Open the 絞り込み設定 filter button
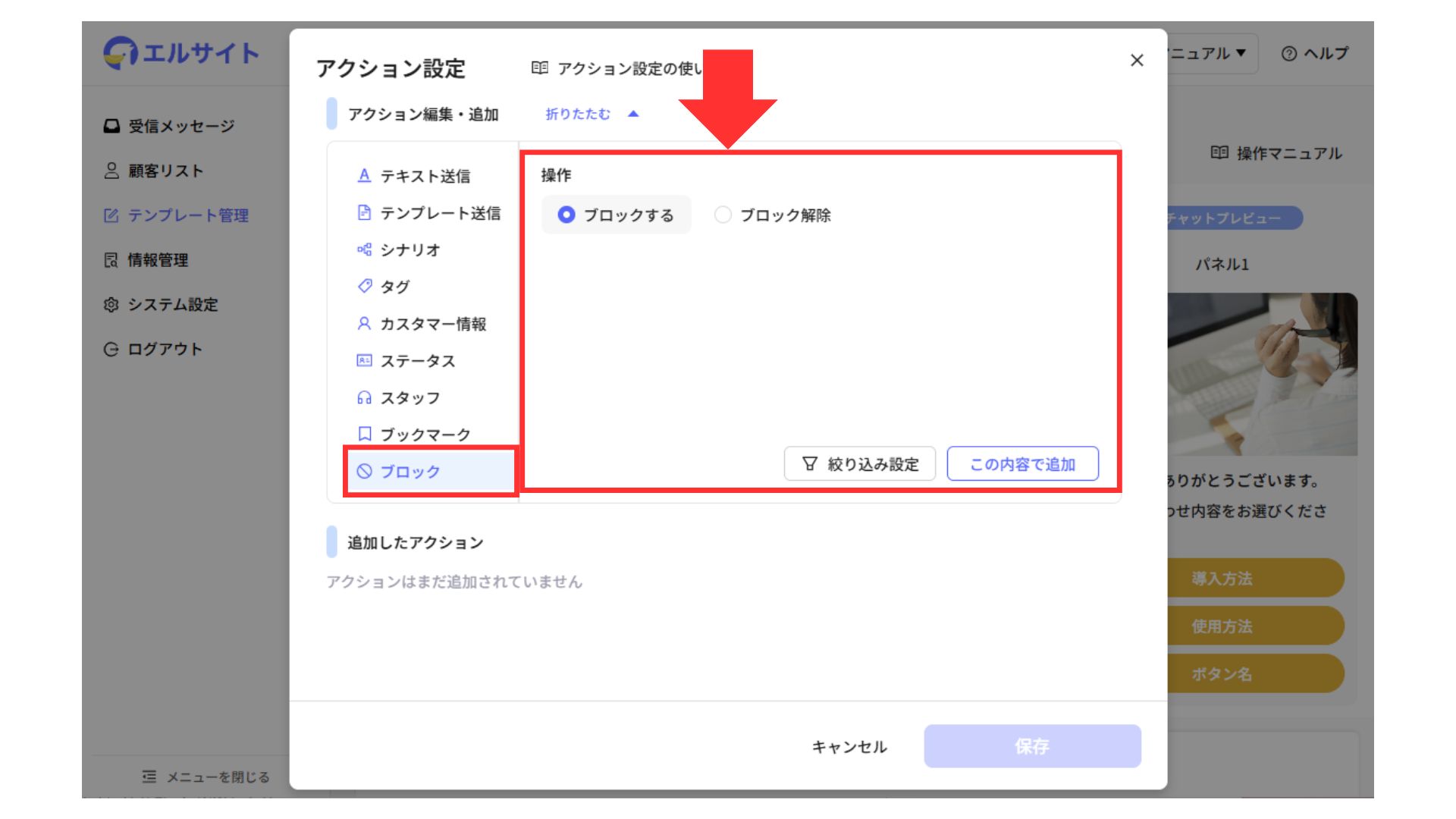The image size is (1456, 819). click(x=860, y=464)
